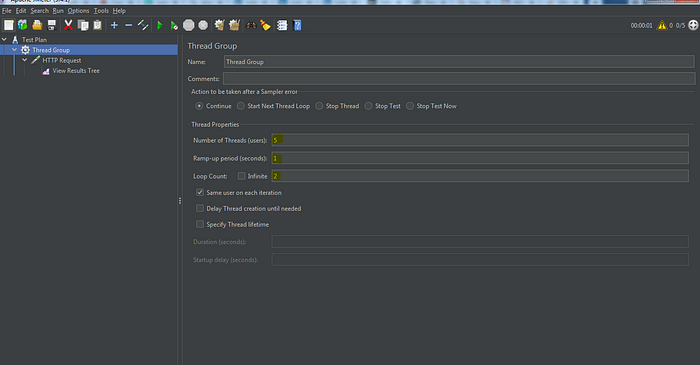Click the Comments input field

[459, 79]
